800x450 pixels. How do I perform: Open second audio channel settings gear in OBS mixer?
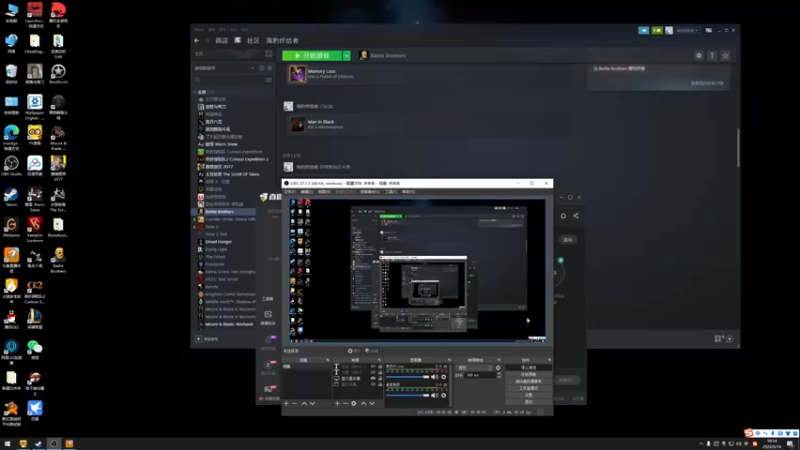coord(443,395)
